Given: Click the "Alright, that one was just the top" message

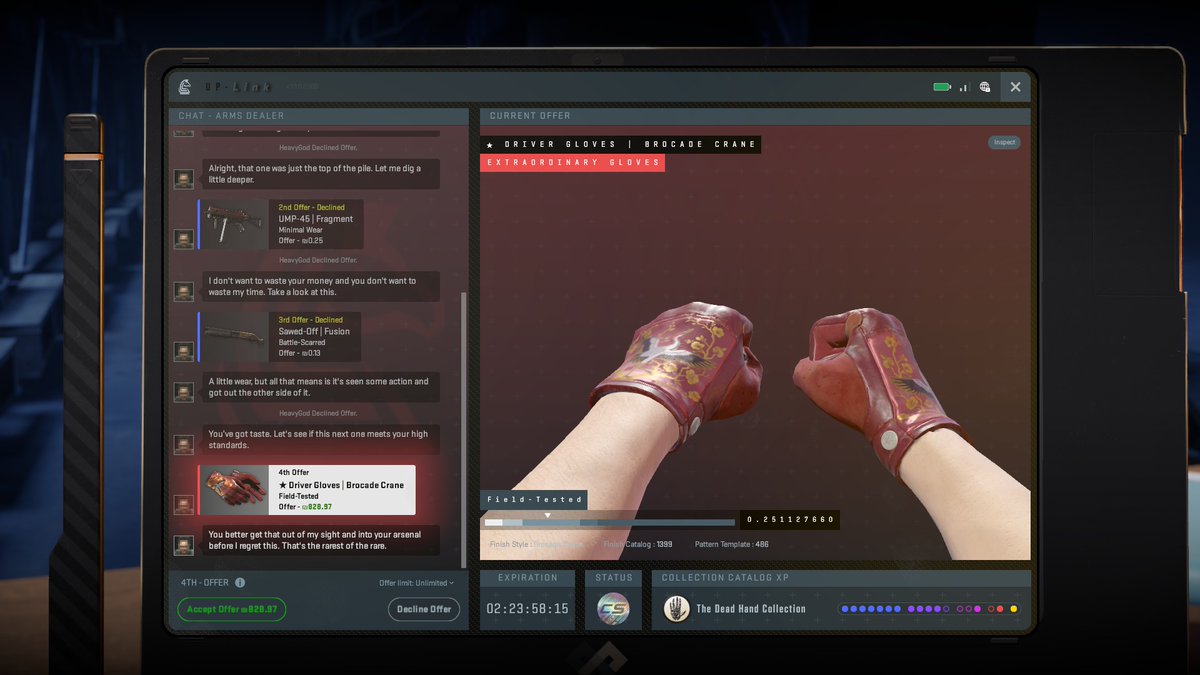Looking at the screenshot, I should pos(320,174).
